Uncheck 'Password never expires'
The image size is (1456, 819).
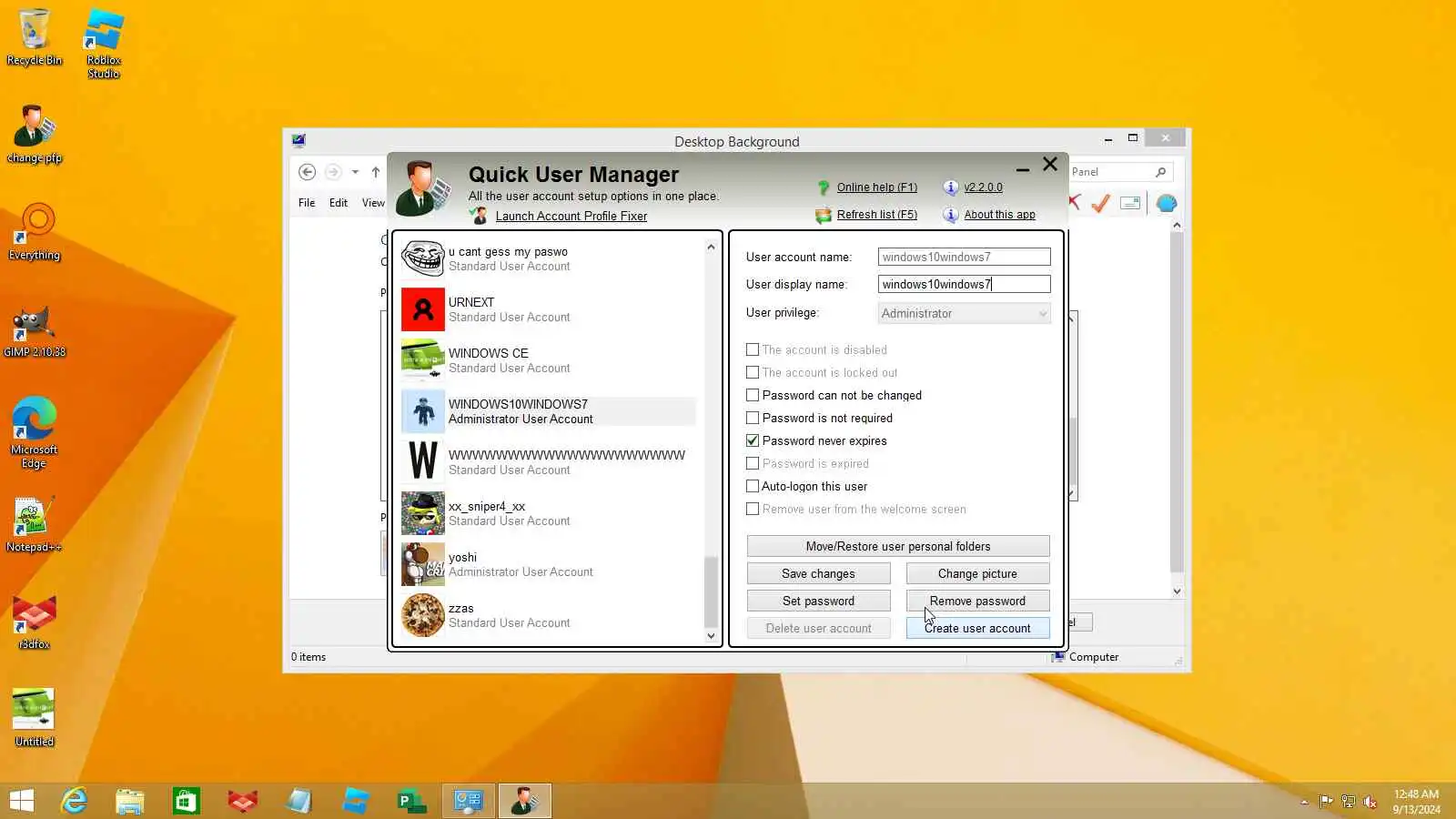[x=753, y=440]
